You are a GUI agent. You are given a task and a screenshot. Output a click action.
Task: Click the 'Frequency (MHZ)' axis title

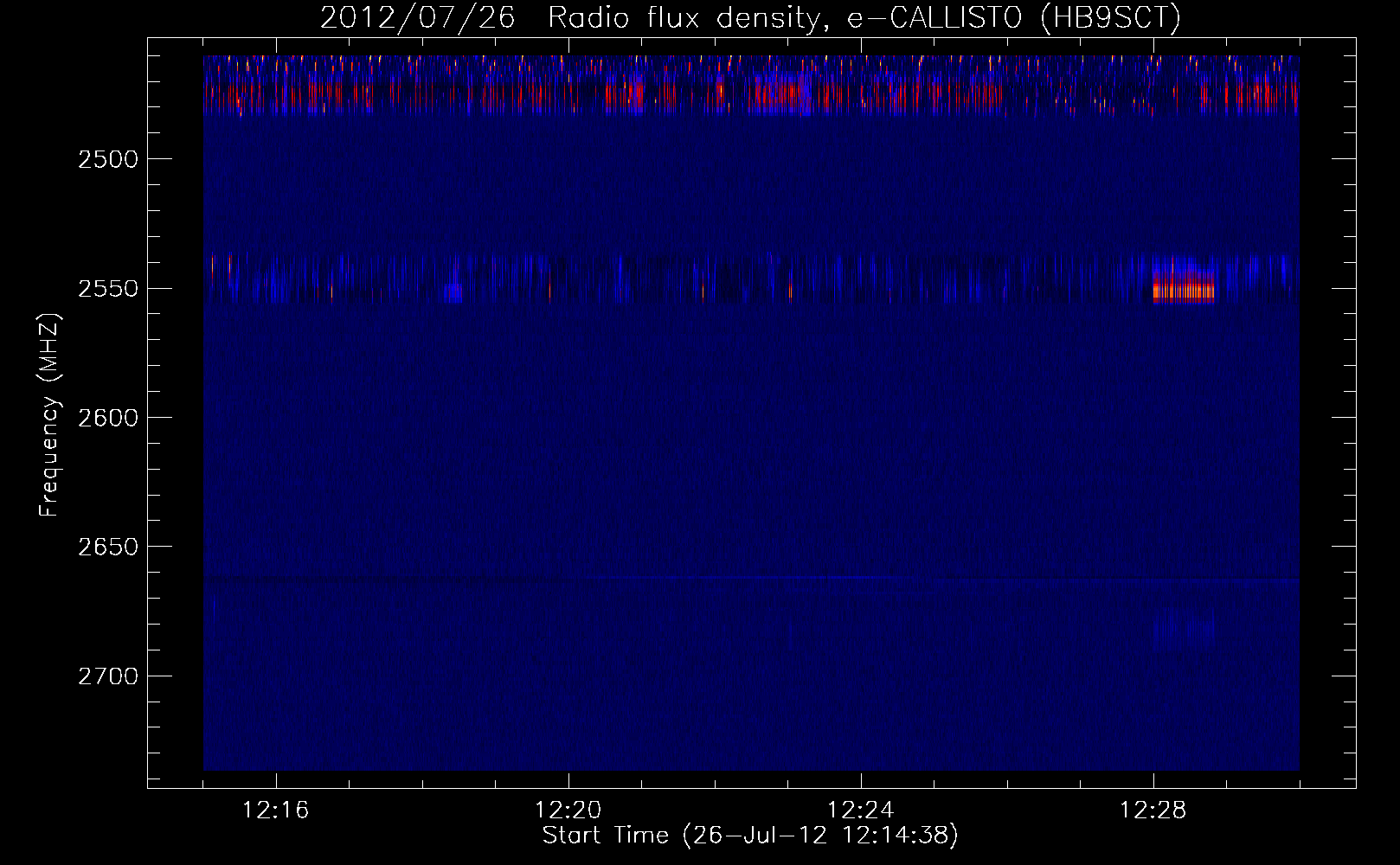(49, 415)
